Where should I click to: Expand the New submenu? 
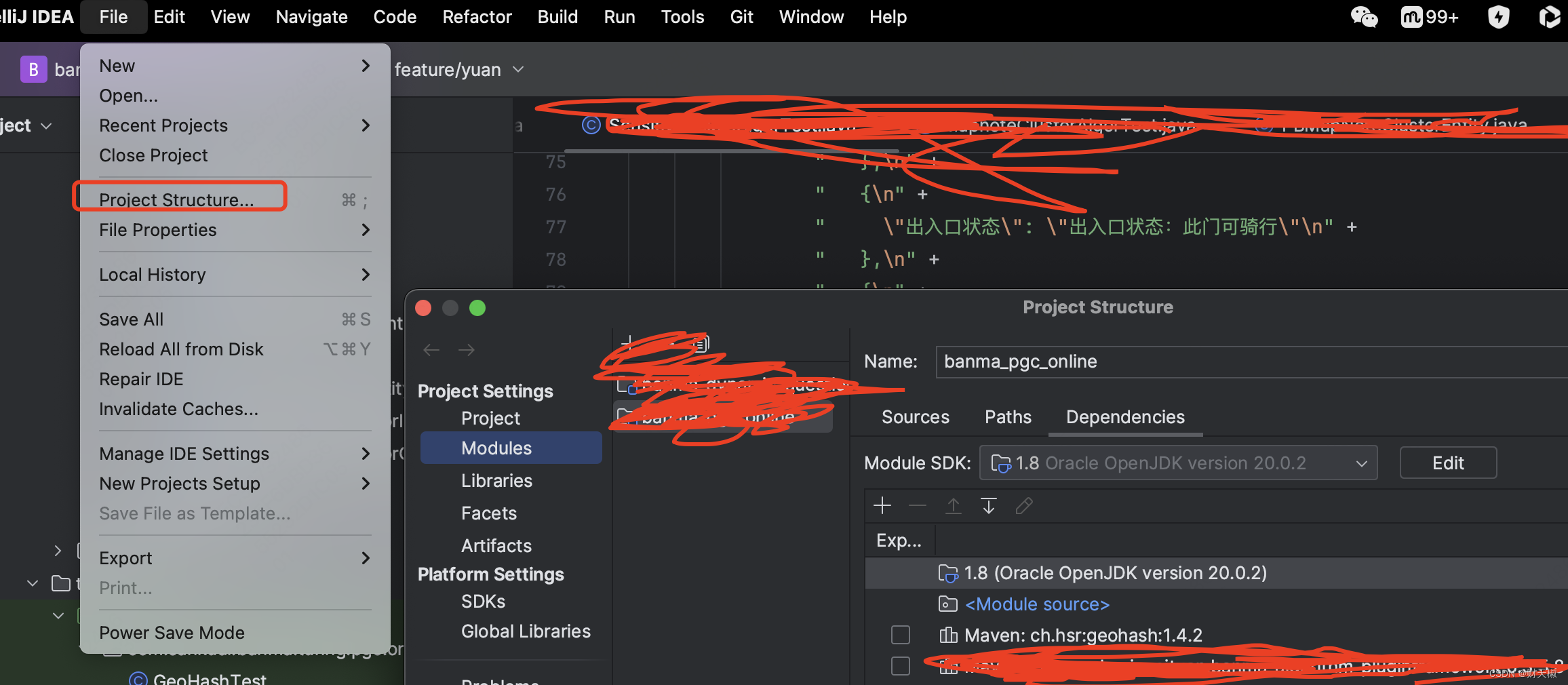coord(235,66)
